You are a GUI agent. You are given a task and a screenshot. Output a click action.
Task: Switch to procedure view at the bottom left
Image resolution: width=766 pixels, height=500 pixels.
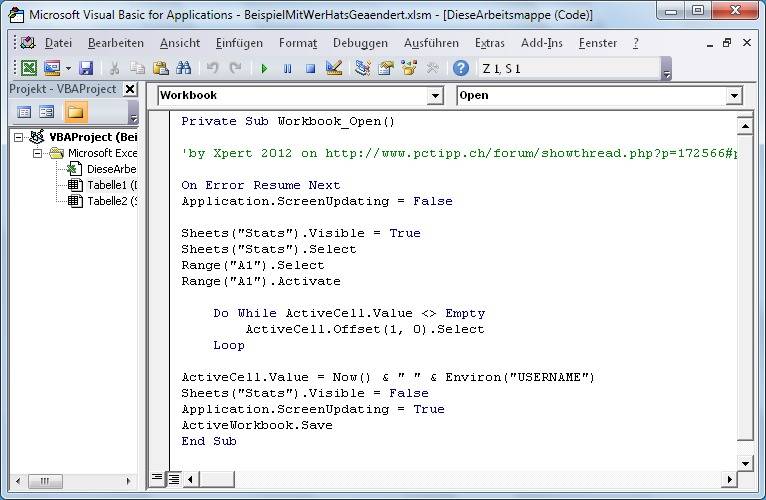click(157, 479)
